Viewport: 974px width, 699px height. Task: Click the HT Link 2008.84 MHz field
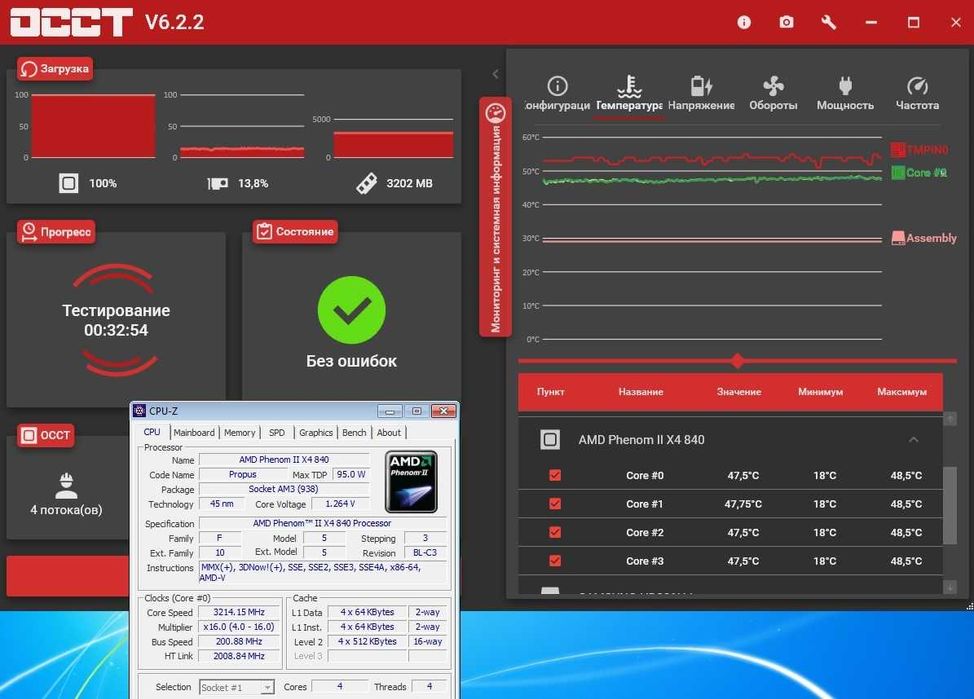(x=239, y=656)
